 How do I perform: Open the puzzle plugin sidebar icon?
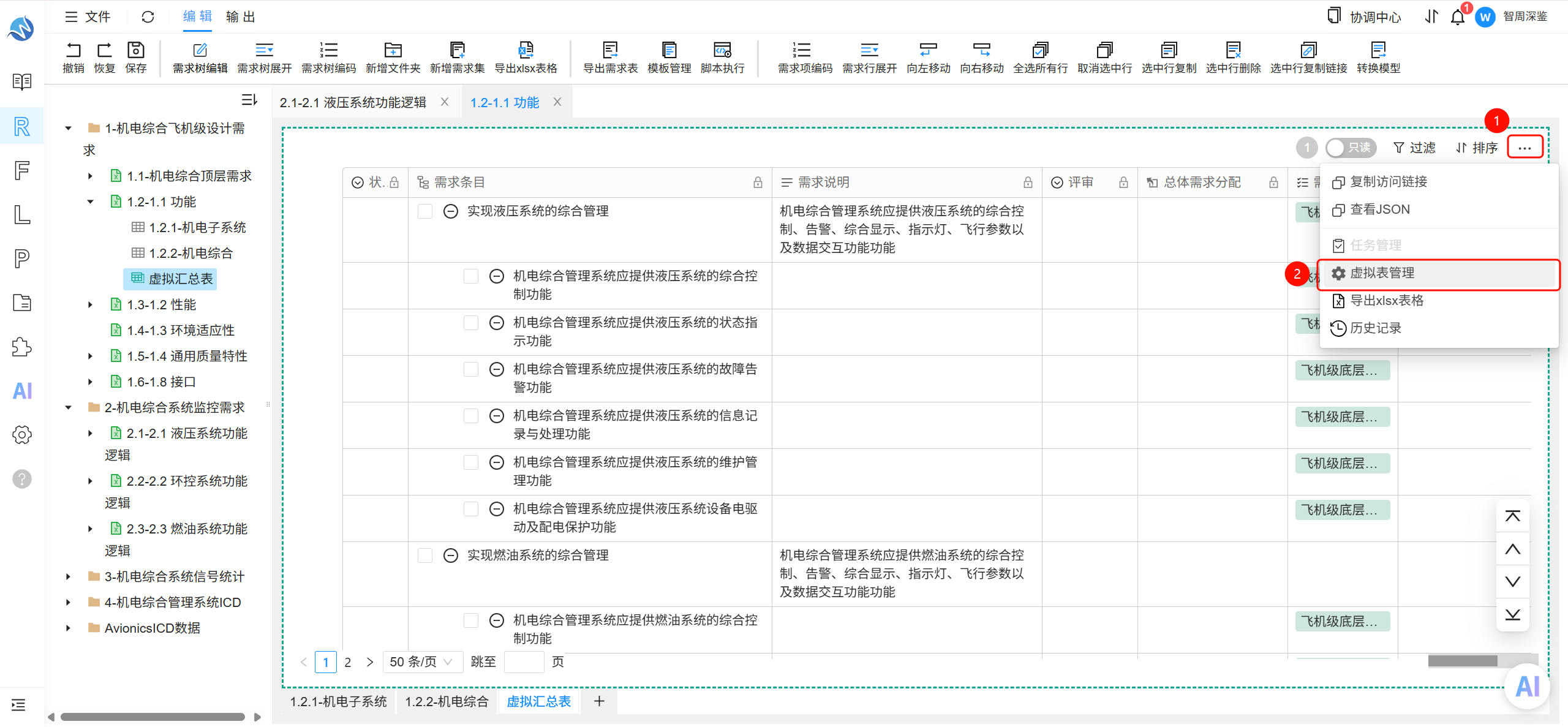pos(22,347)
